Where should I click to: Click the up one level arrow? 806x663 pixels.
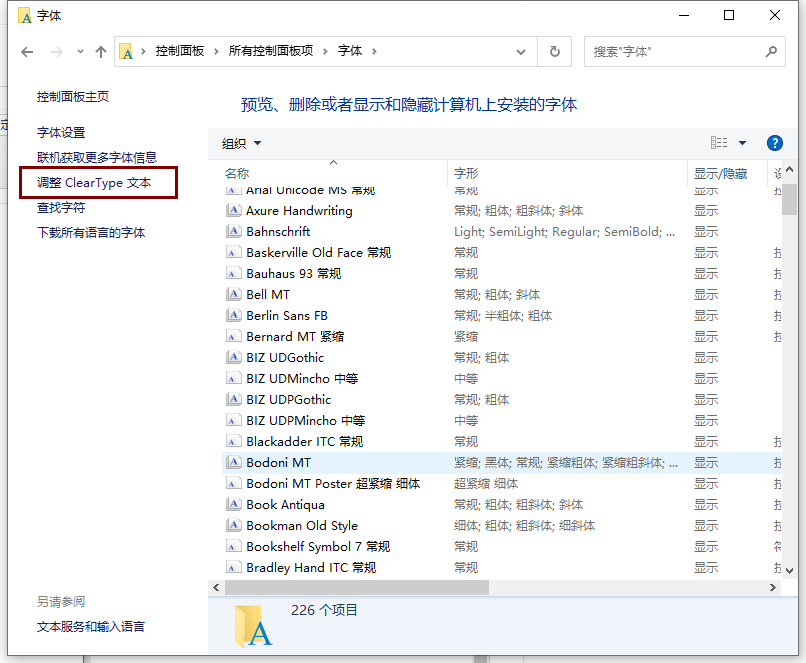[100, 52]
